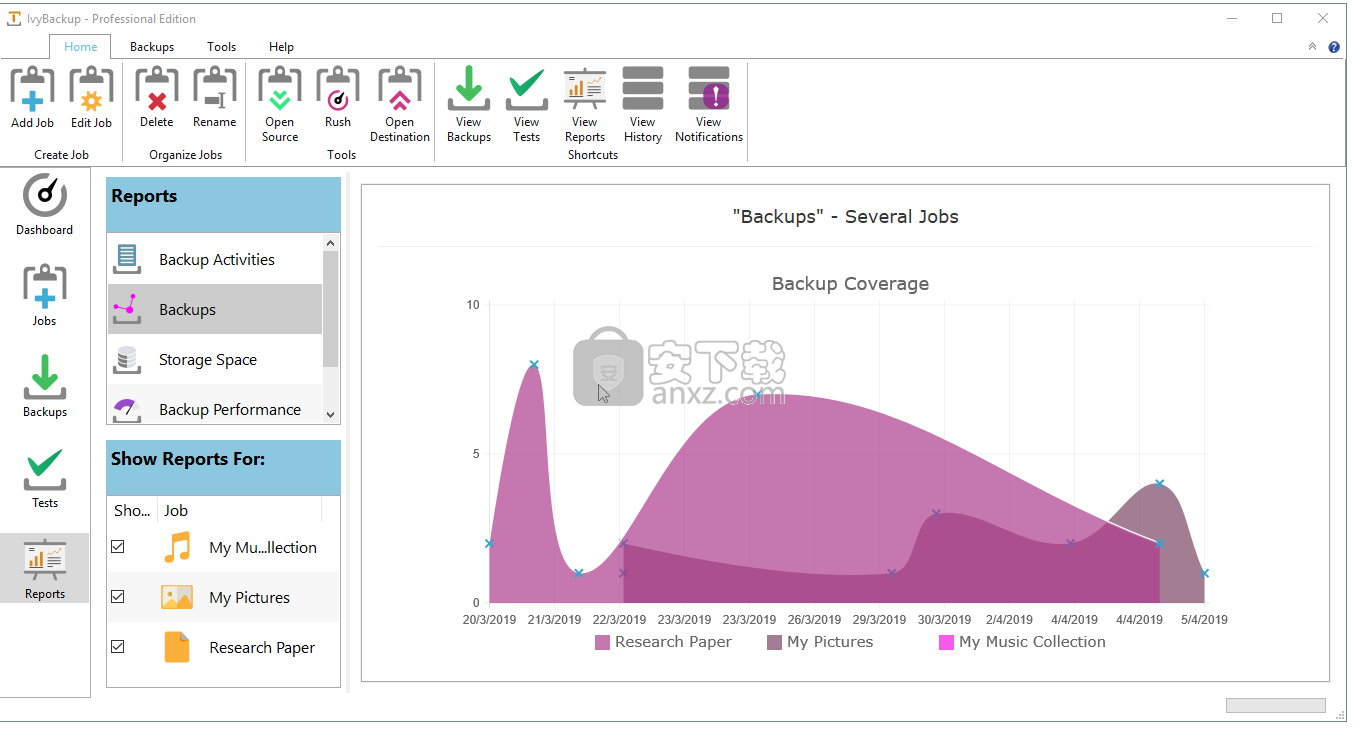Click the up arrow on the Reports list scrollbar

331,242
